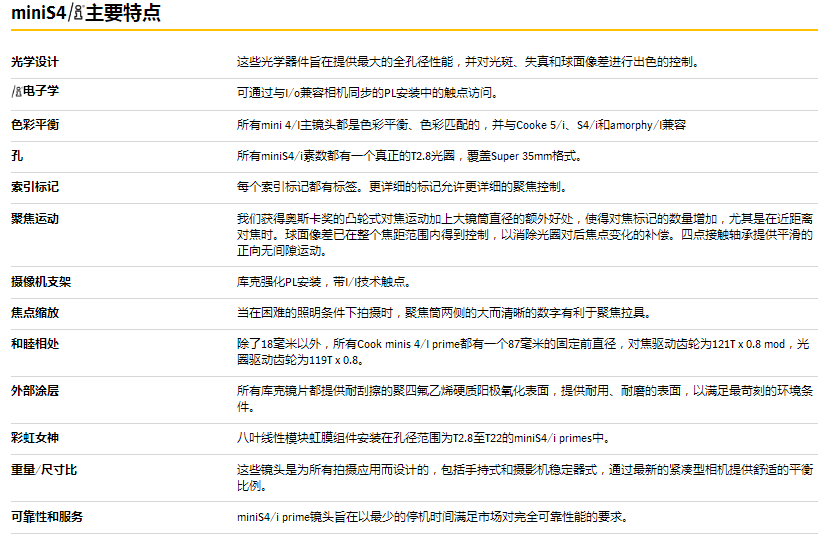Image resolution: width=831 pixels, height=534 pixels.
Task: Click text '库克强化PL安装，带I/技术触点'
Action: tap(324, 282)
